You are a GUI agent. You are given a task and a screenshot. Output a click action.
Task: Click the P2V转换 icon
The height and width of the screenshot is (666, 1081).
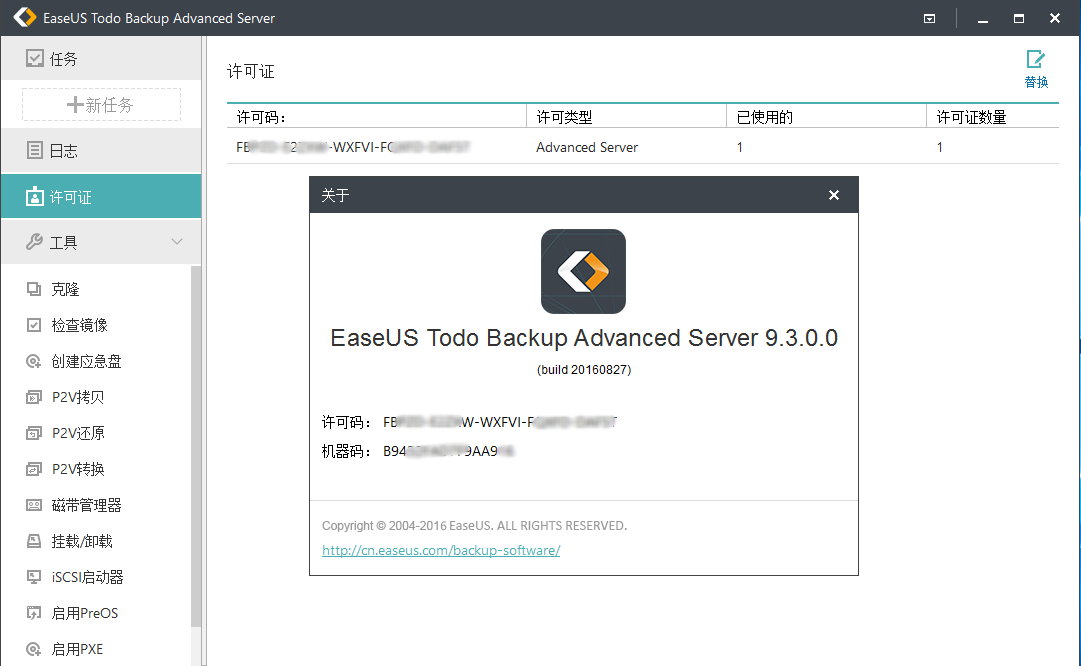(34, 469)
